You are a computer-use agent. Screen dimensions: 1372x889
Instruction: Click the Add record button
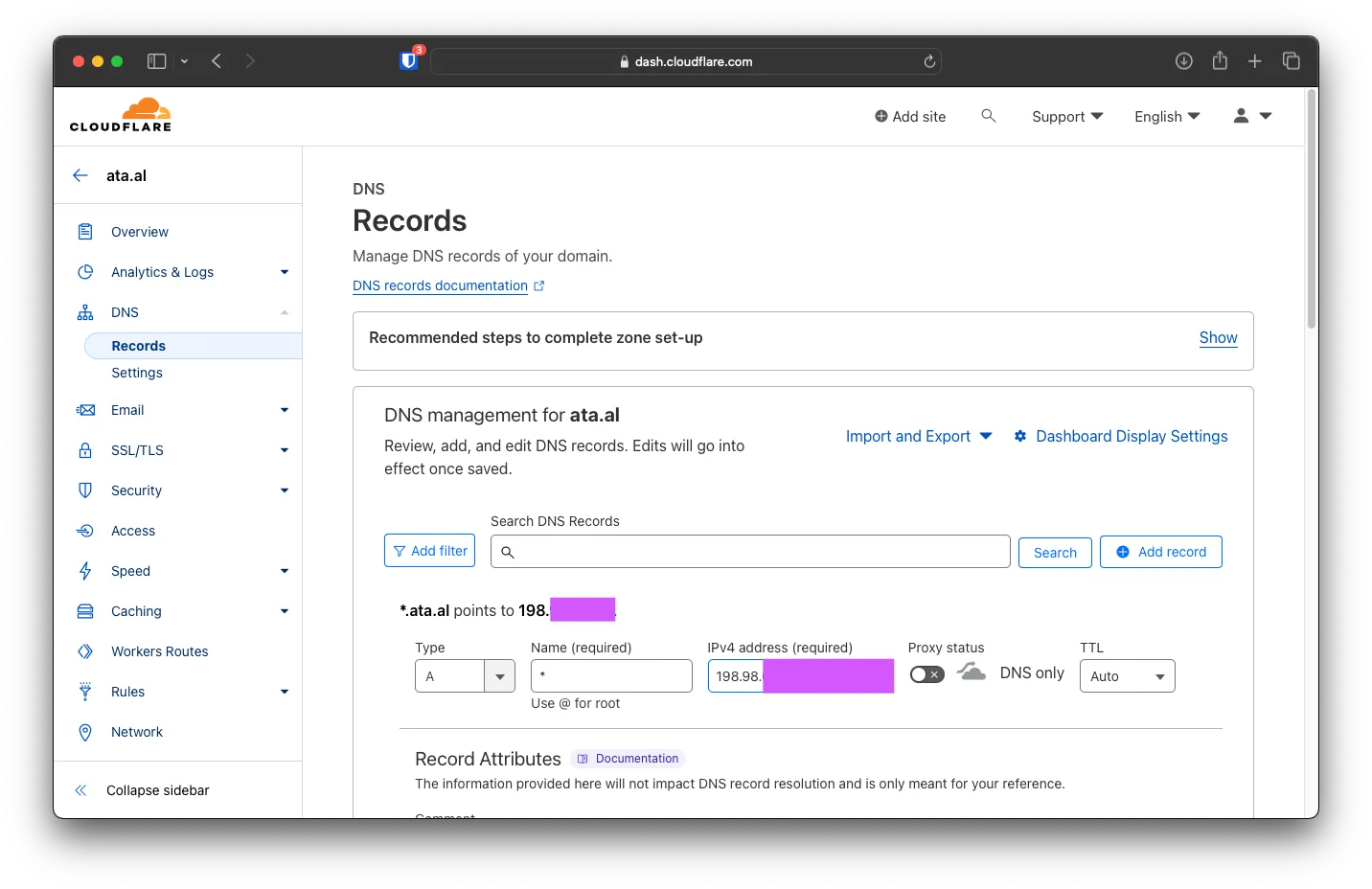(1161, 552)
